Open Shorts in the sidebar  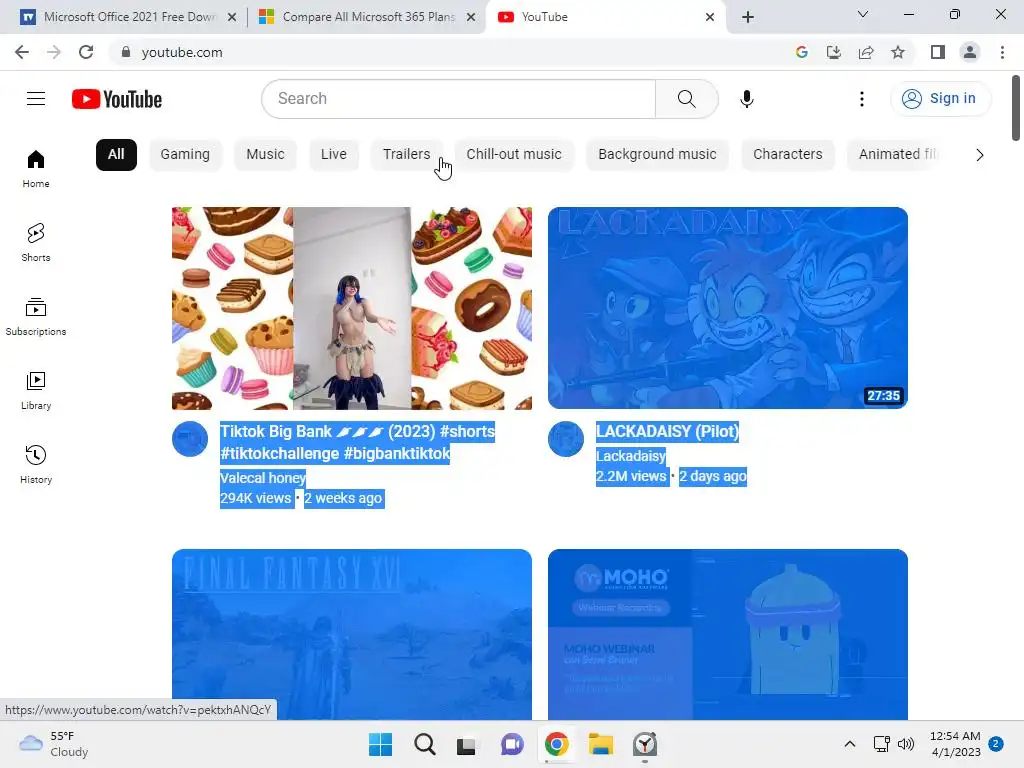(36, 243)
